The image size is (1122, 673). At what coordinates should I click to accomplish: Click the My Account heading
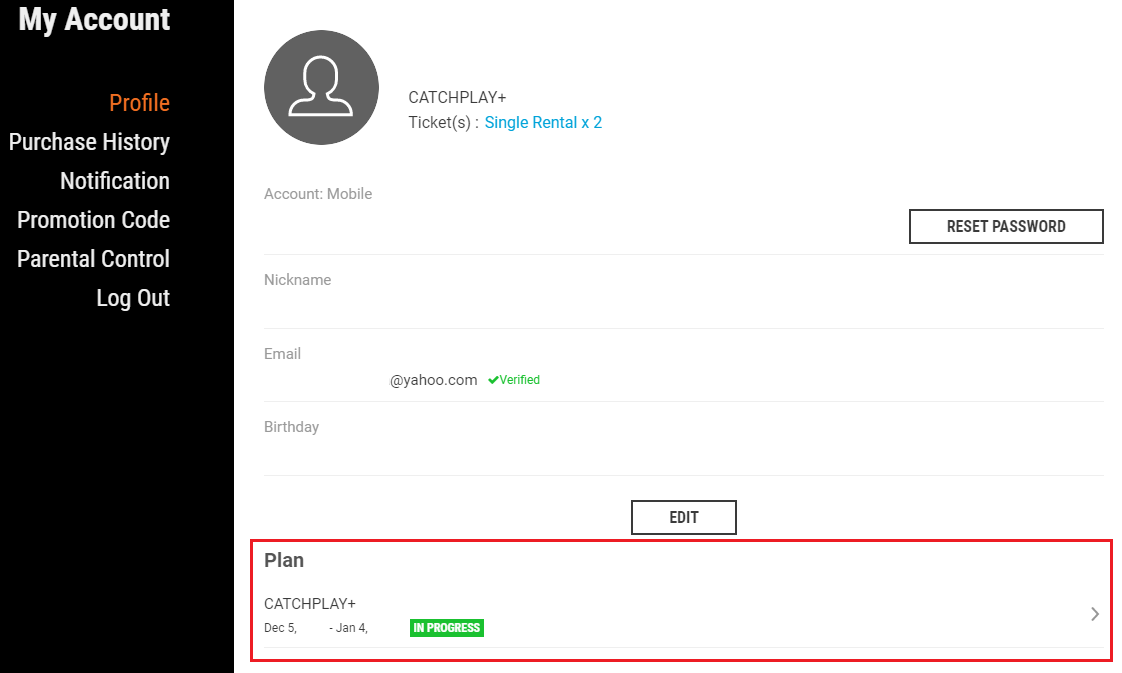(x=93, y=20)
